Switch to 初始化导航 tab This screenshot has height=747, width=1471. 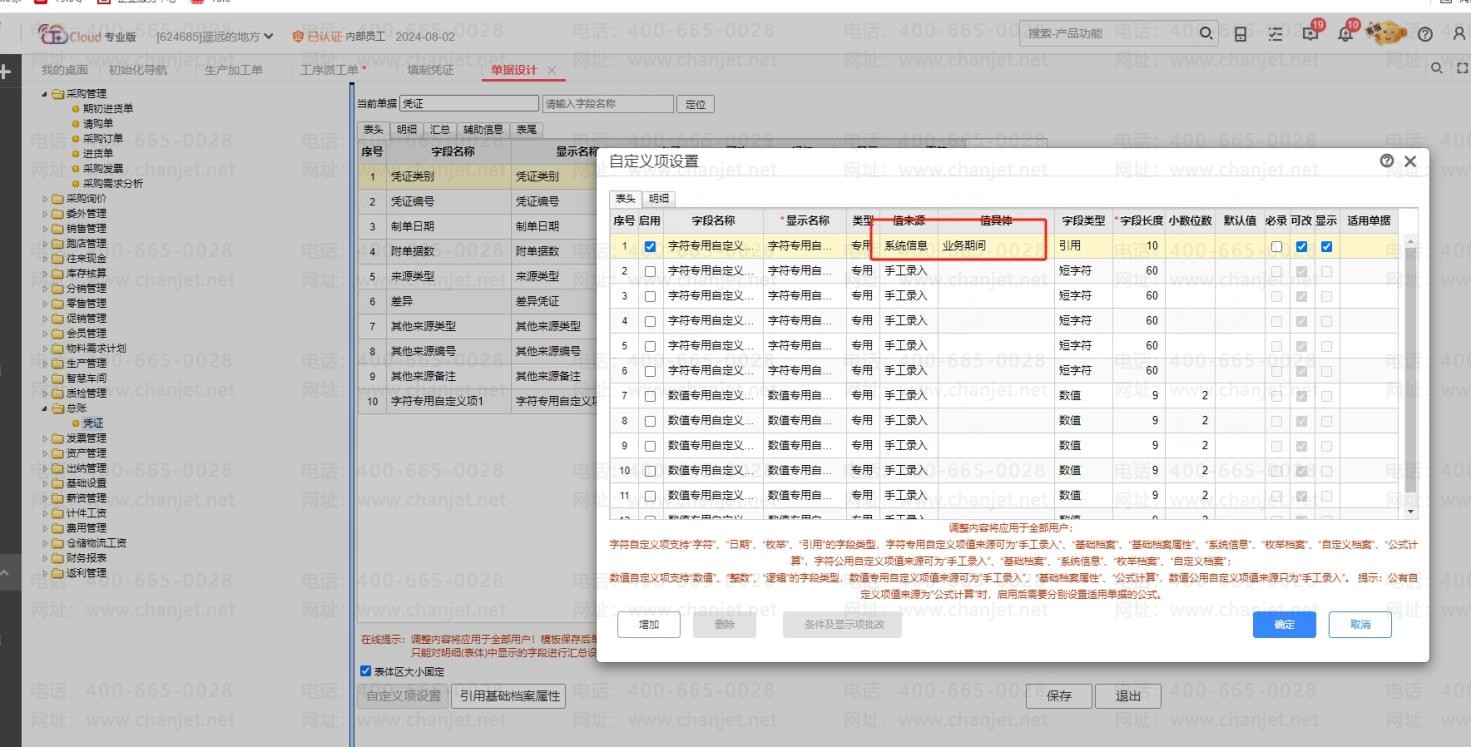coord(138,70)
